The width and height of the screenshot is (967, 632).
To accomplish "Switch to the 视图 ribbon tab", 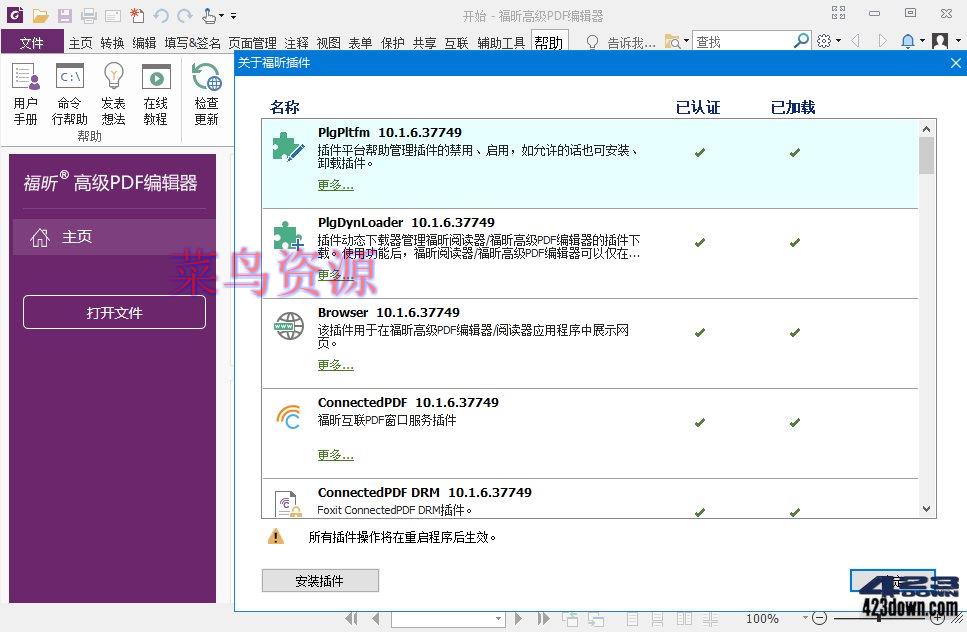I will tap(329, 42).
